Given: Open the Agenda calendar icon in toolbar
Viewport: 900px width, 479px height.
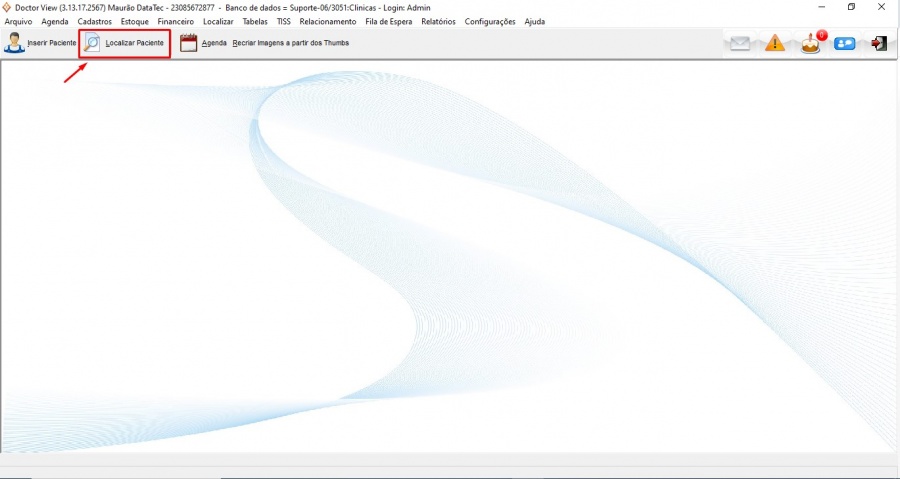Looking at the screenshot, I should click(x=189, y=43).
